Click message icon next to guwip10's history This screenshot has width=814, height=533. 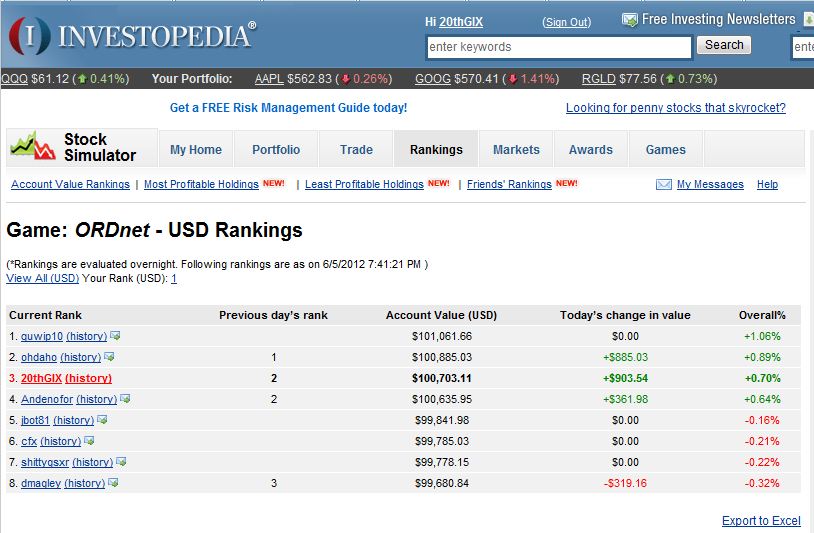point(116,336)
